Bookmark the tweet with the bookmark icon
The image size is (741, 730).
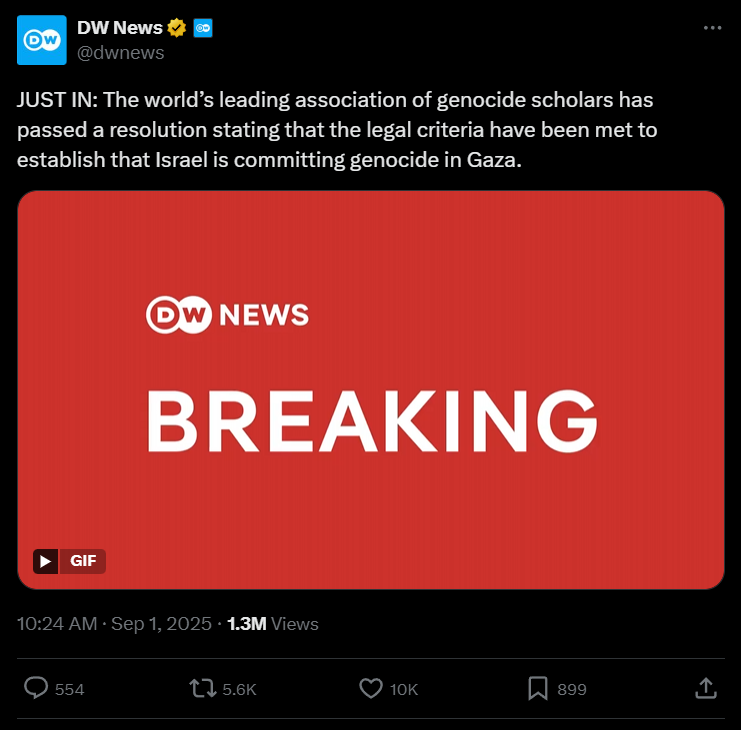[538, 688]
